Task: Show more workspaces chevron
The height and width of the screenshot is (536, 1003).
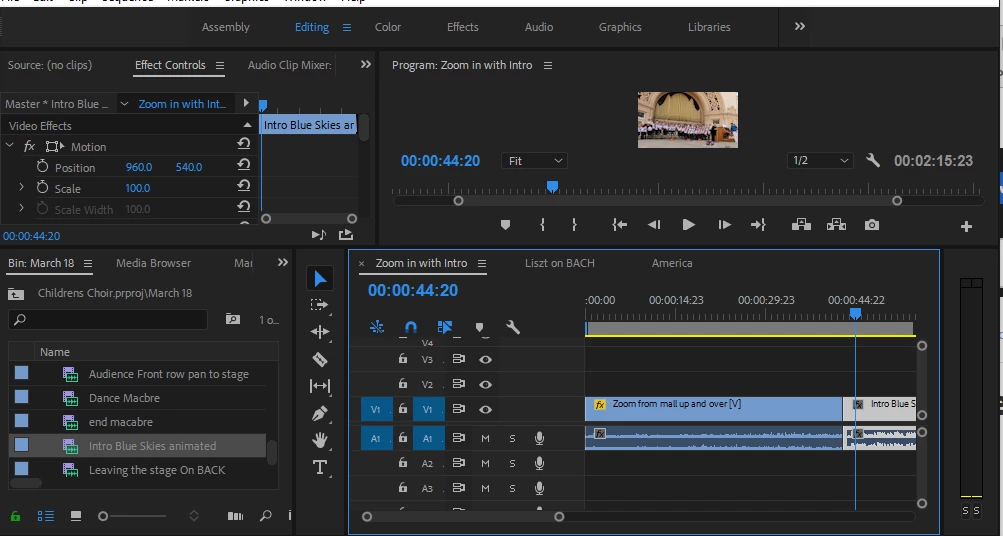Action: click(800, 26)
